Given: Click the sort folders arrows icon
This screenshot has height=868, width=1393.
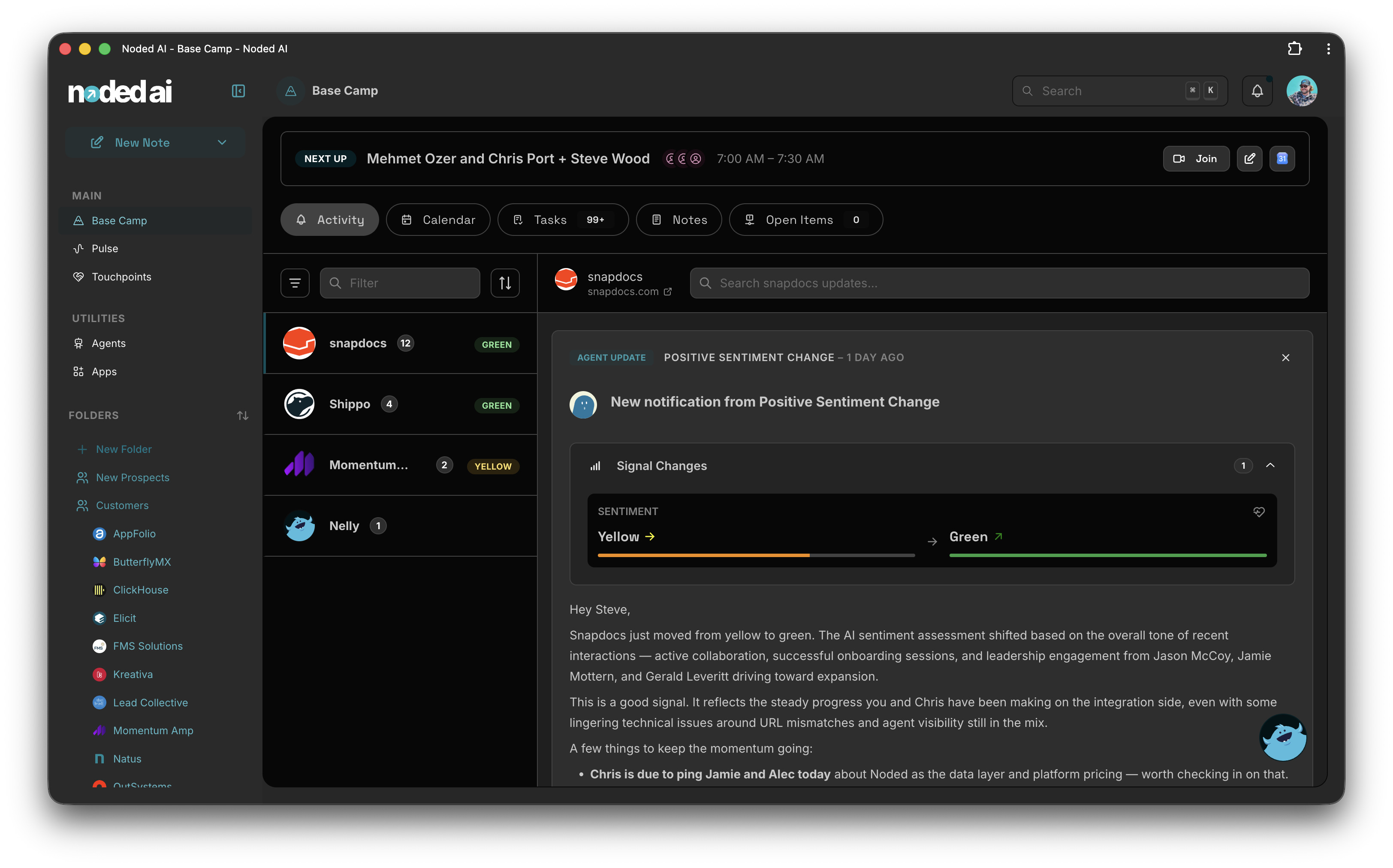Looking at the screenshot, I should tap(243, 415).
